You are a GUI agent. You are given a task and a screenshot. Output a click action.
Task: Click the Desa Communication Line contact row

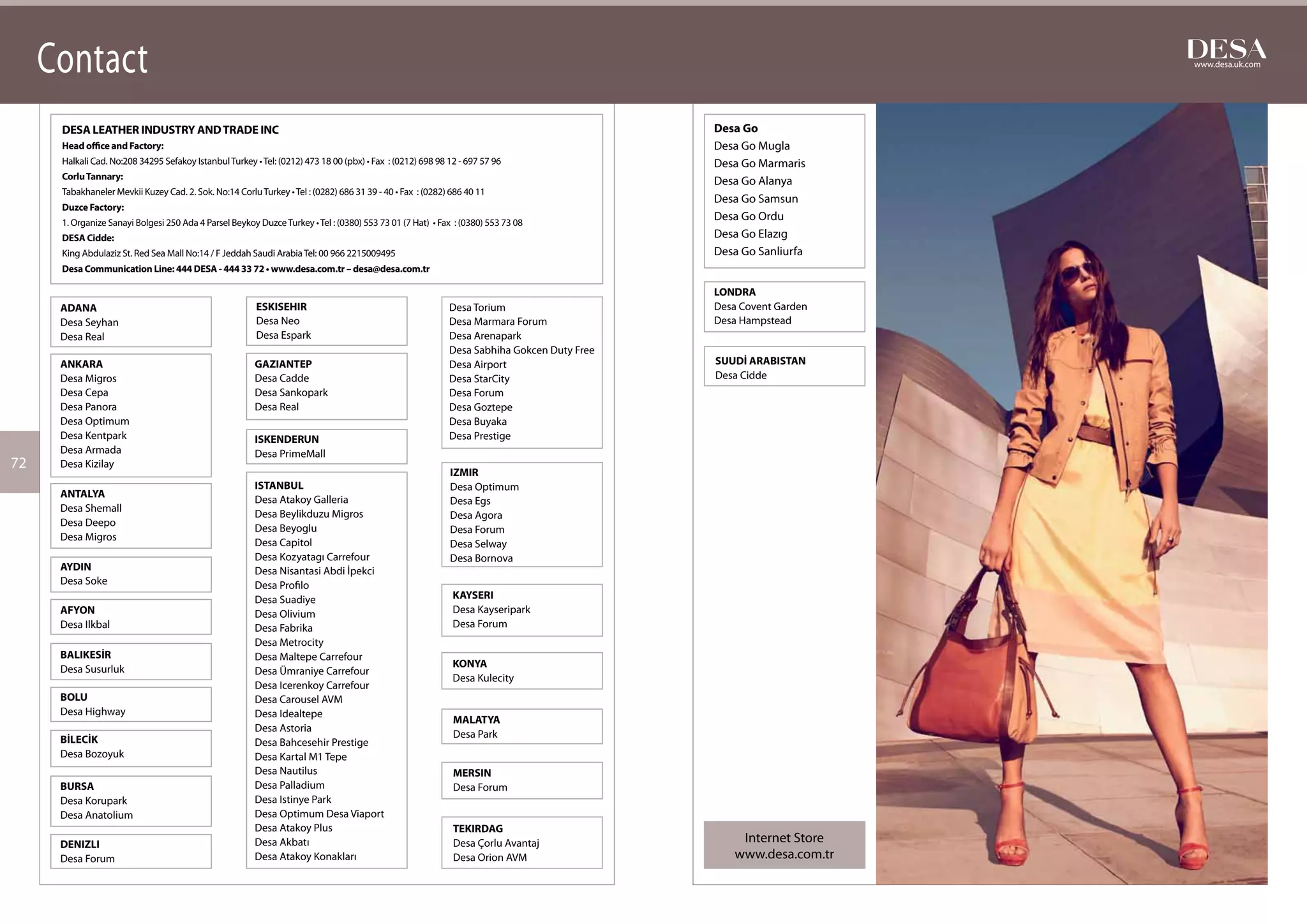246,269
